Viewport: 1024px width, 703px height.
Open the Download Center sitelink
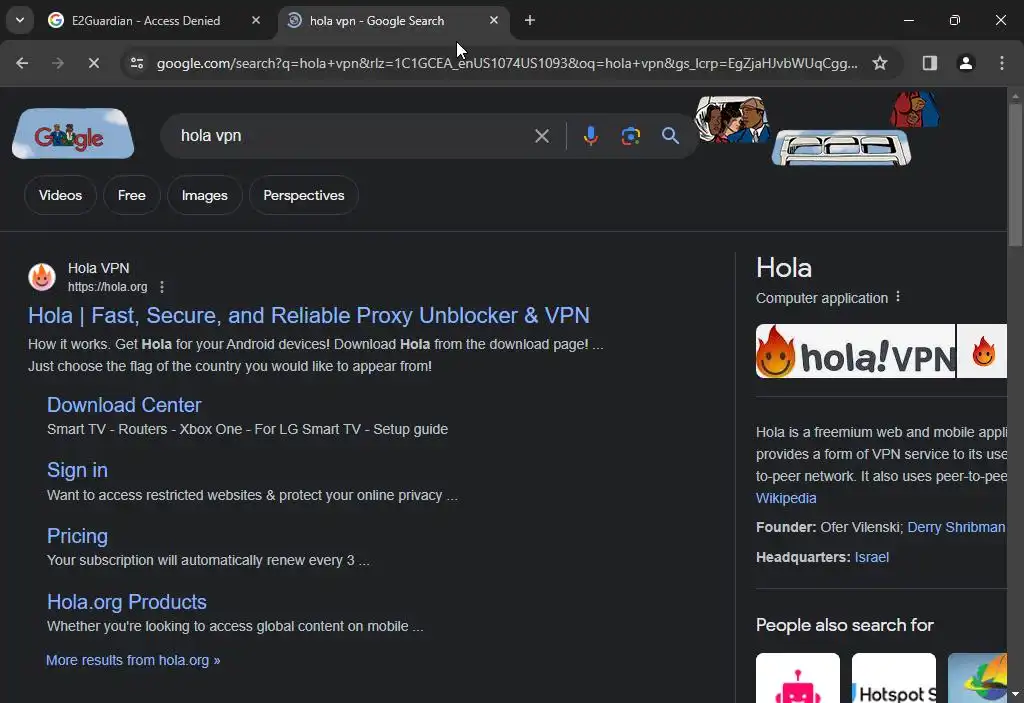(124, 405)
